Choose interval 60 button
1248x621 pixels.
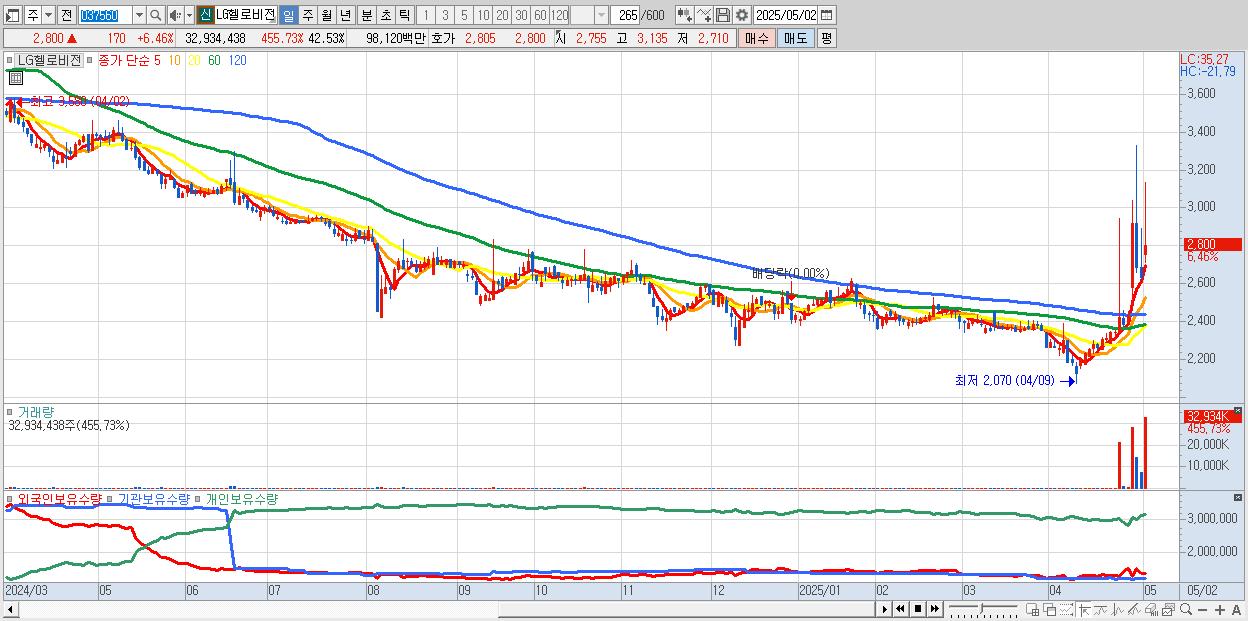coord(540,15)
